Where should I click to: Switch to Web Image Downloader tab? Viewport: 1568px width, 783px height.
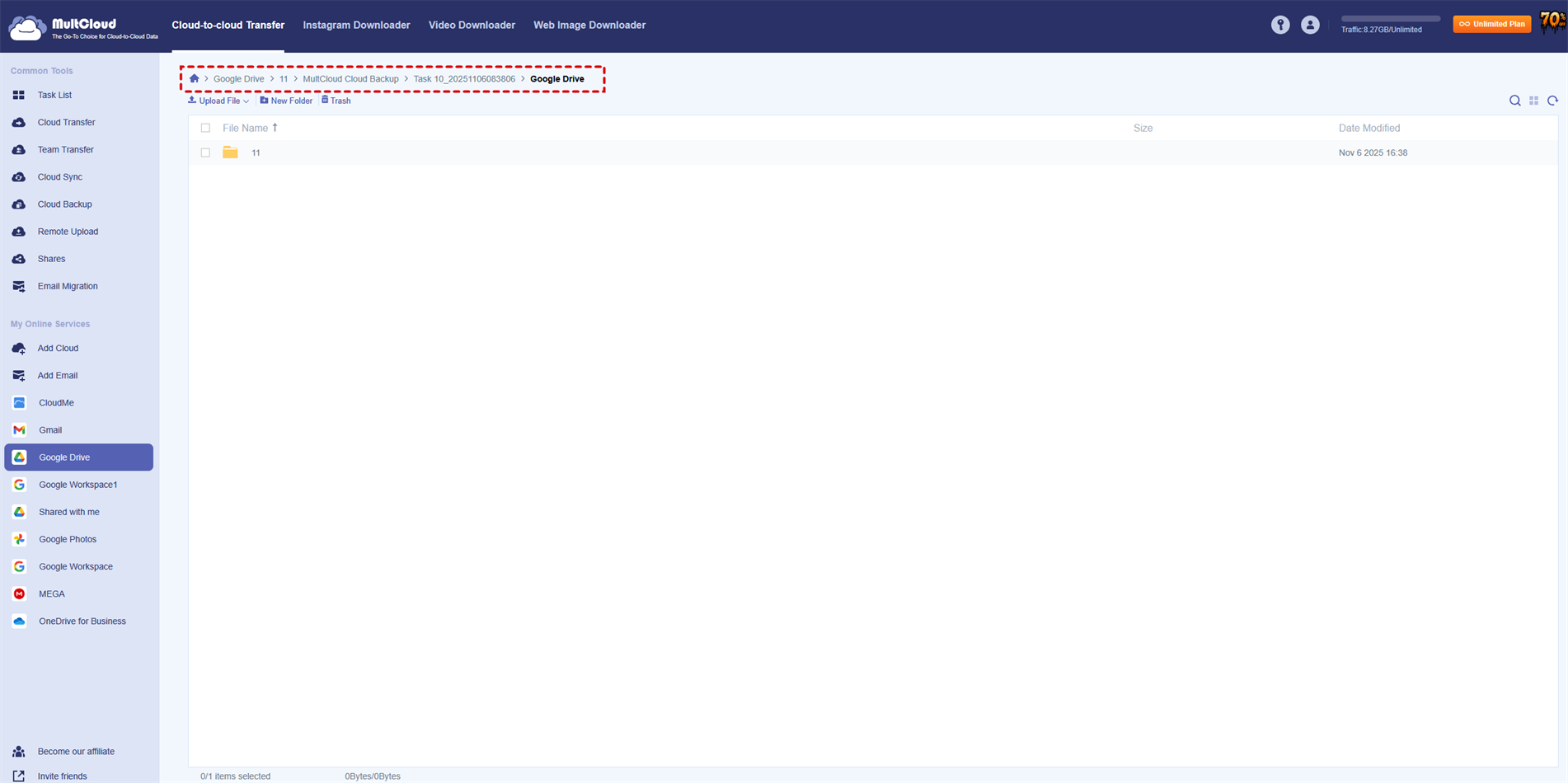click(x=589, y=25)
